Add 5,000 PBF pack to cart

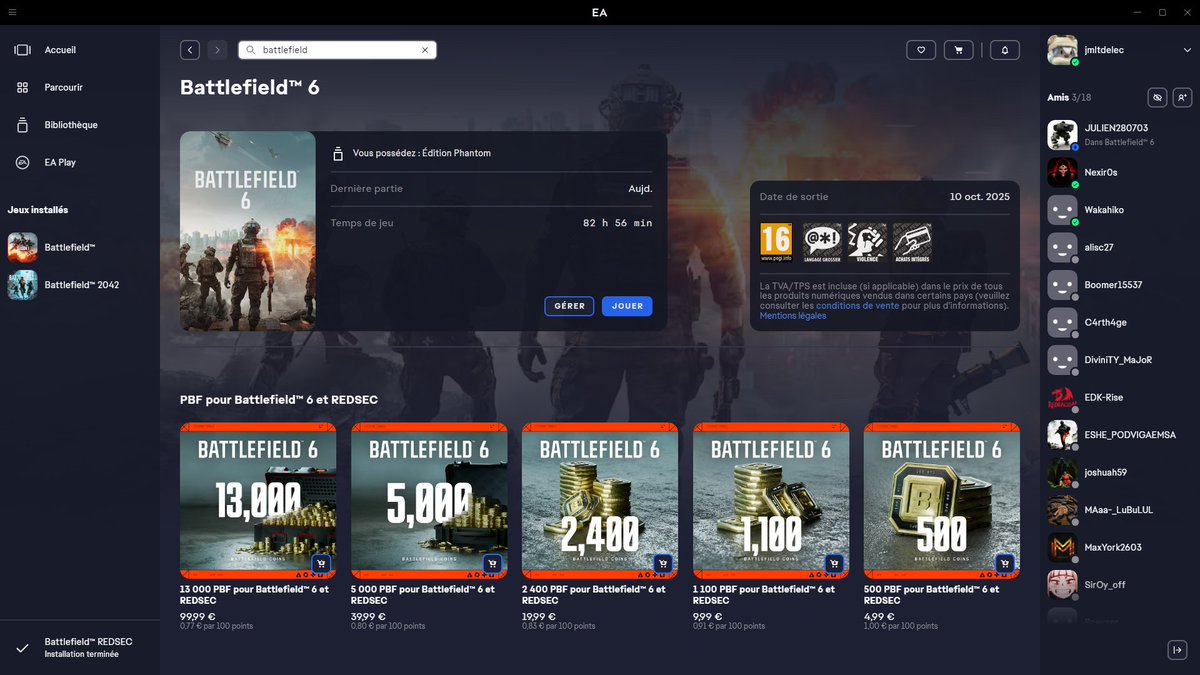tap(492, 564)
